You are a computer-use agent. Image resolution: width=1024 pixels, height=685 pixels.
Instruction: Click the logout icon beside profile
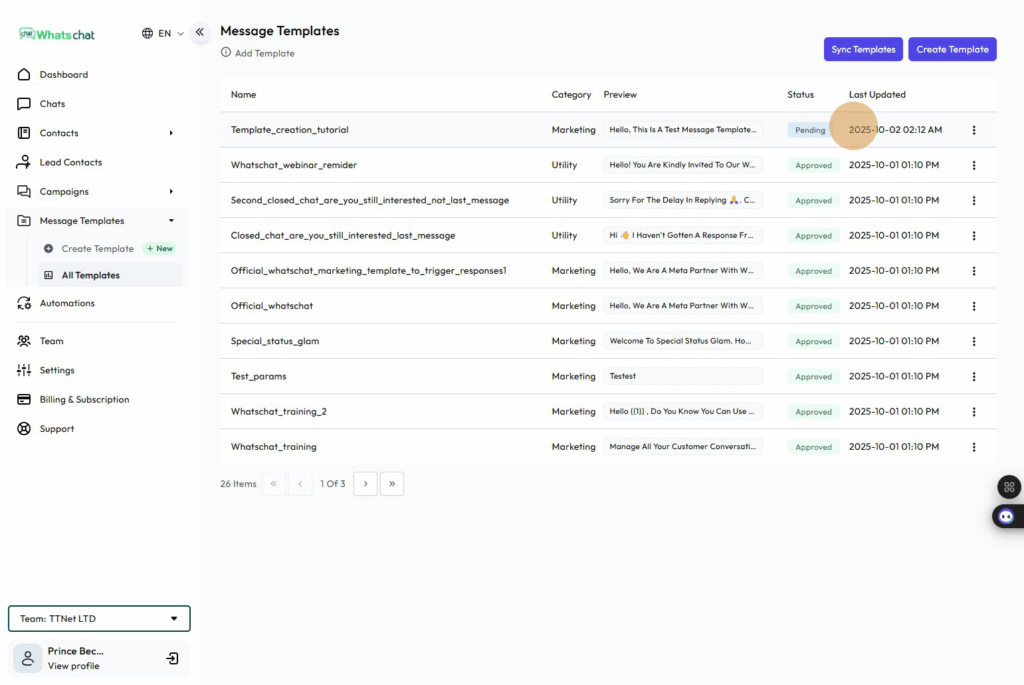coord(172,658)
